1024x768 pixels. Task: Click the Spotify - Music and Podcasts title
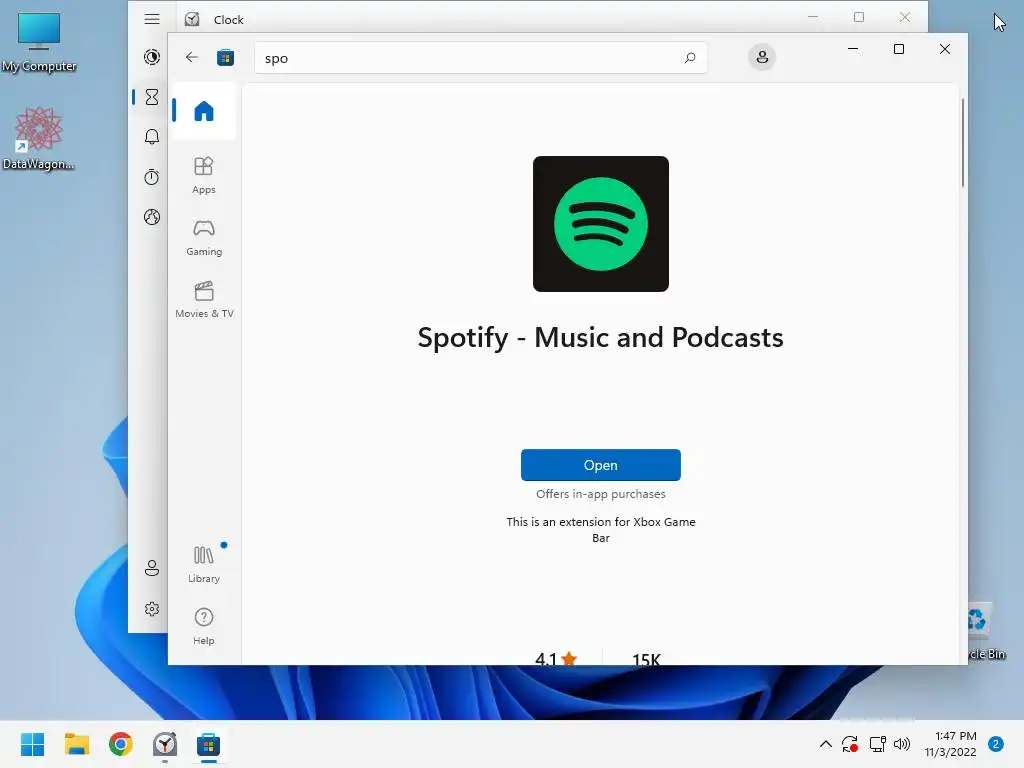pos(600,338)
